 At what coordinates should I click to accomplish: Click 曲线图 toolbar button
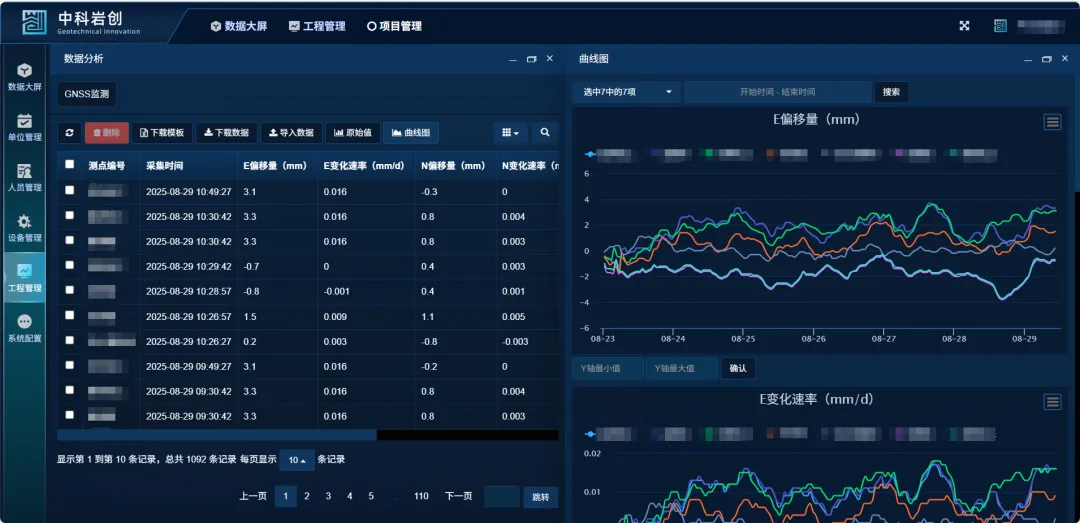pyautogui.click(x=411, y=133)
